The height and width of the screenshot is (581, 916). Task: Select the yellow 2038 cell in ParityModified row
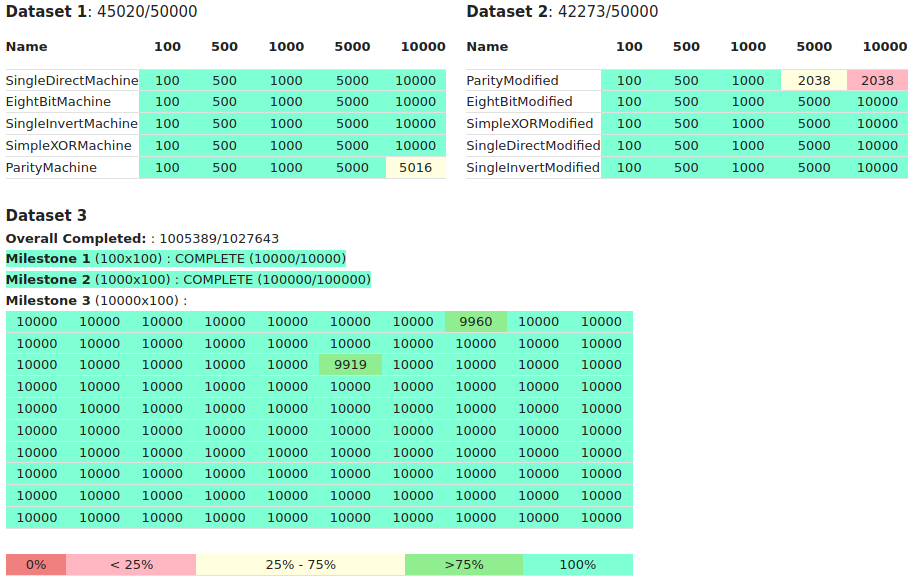pyautogui.click(x=814, y=81)
